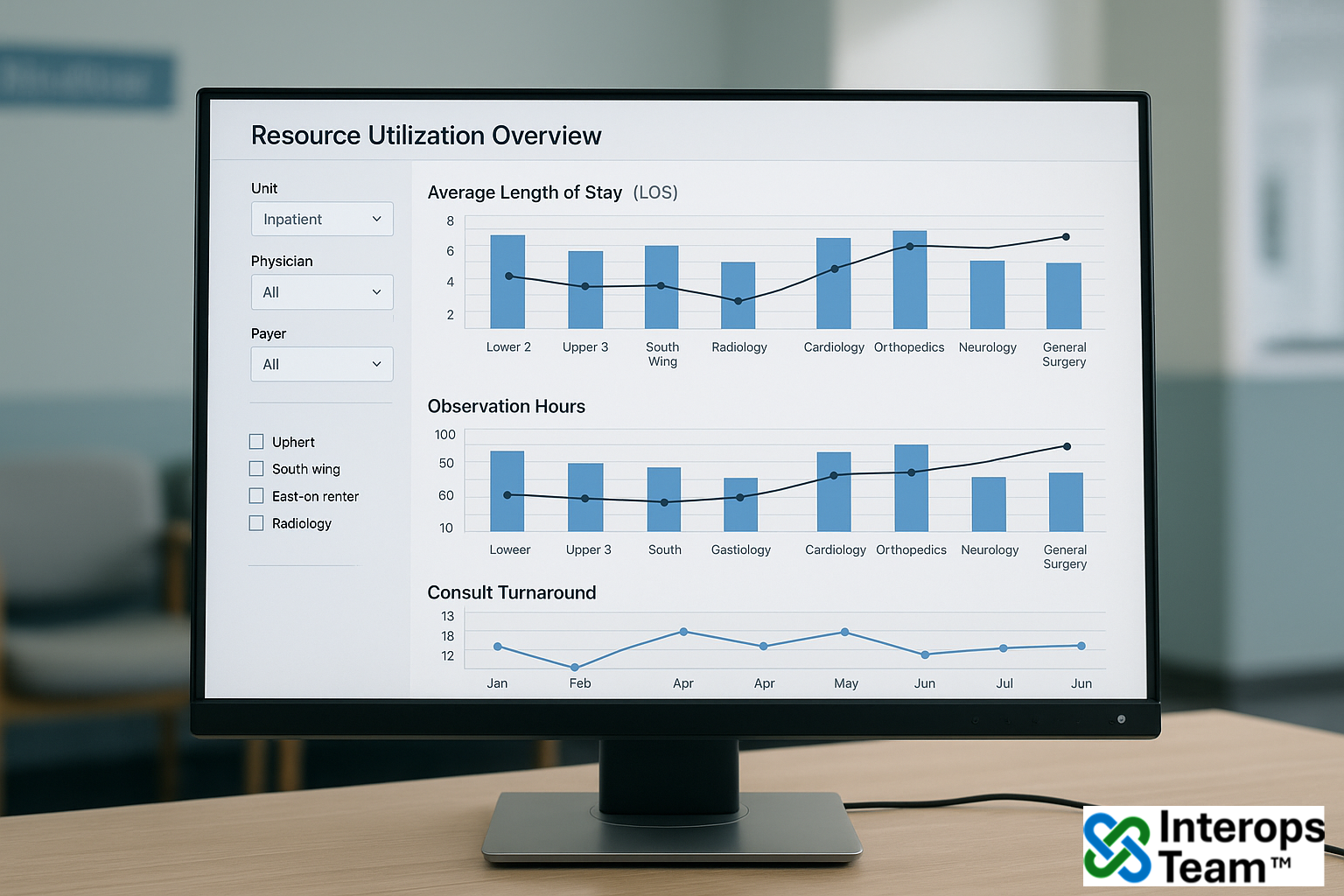Click the Consult Turnaround heading
Screen dimensions: 1344x896
(x=512, y=592)
